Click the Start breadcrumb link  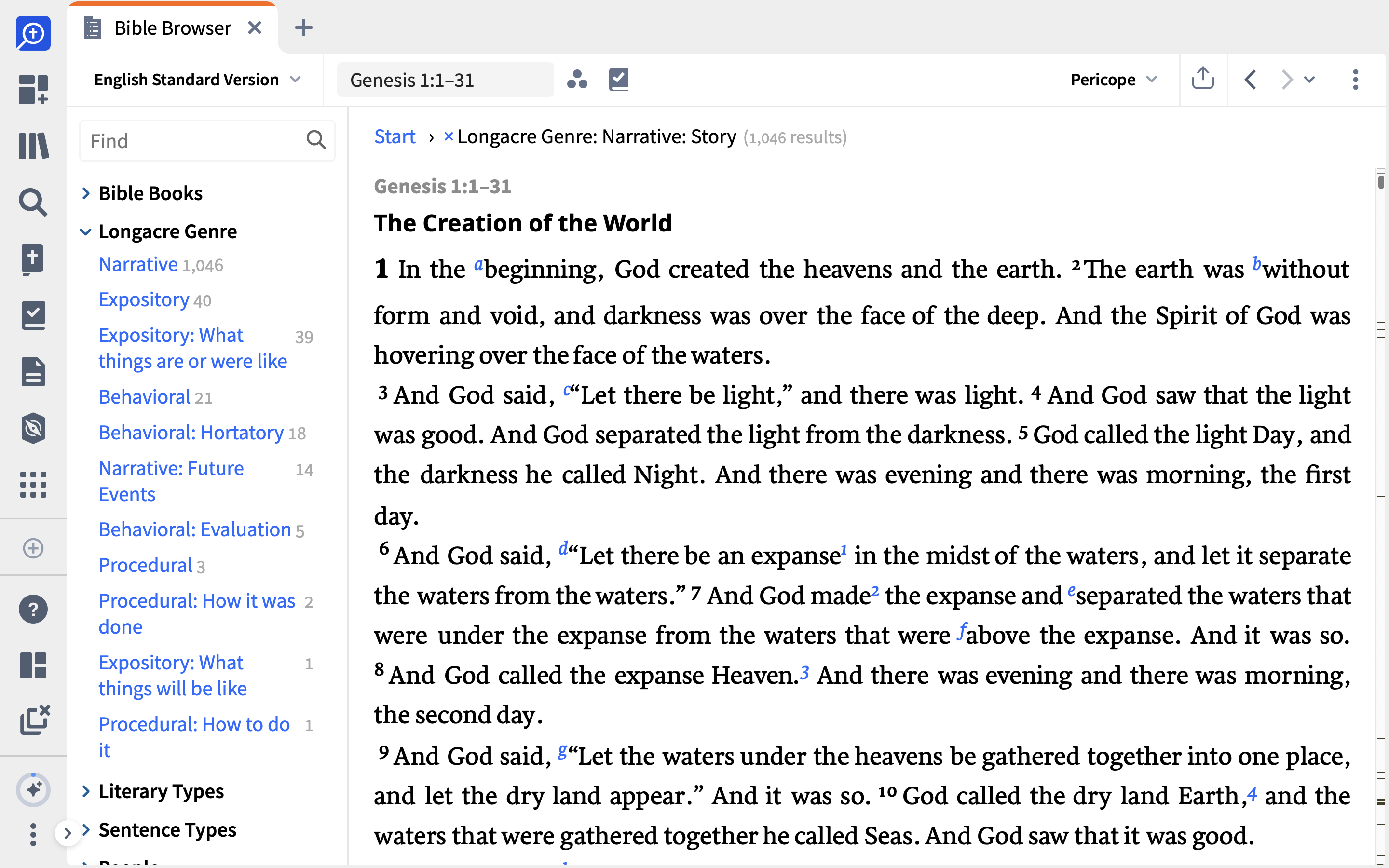tap(395, 136)
